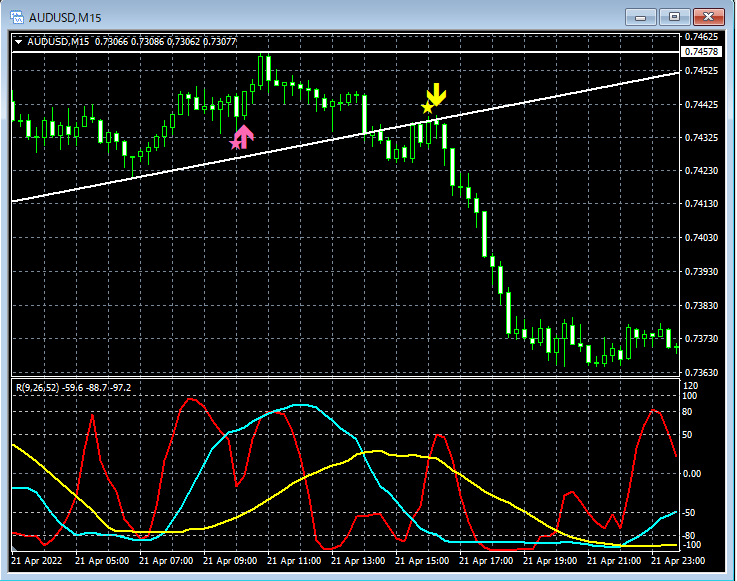Click the 21 Apr 2022 time label

coord(36,561)
